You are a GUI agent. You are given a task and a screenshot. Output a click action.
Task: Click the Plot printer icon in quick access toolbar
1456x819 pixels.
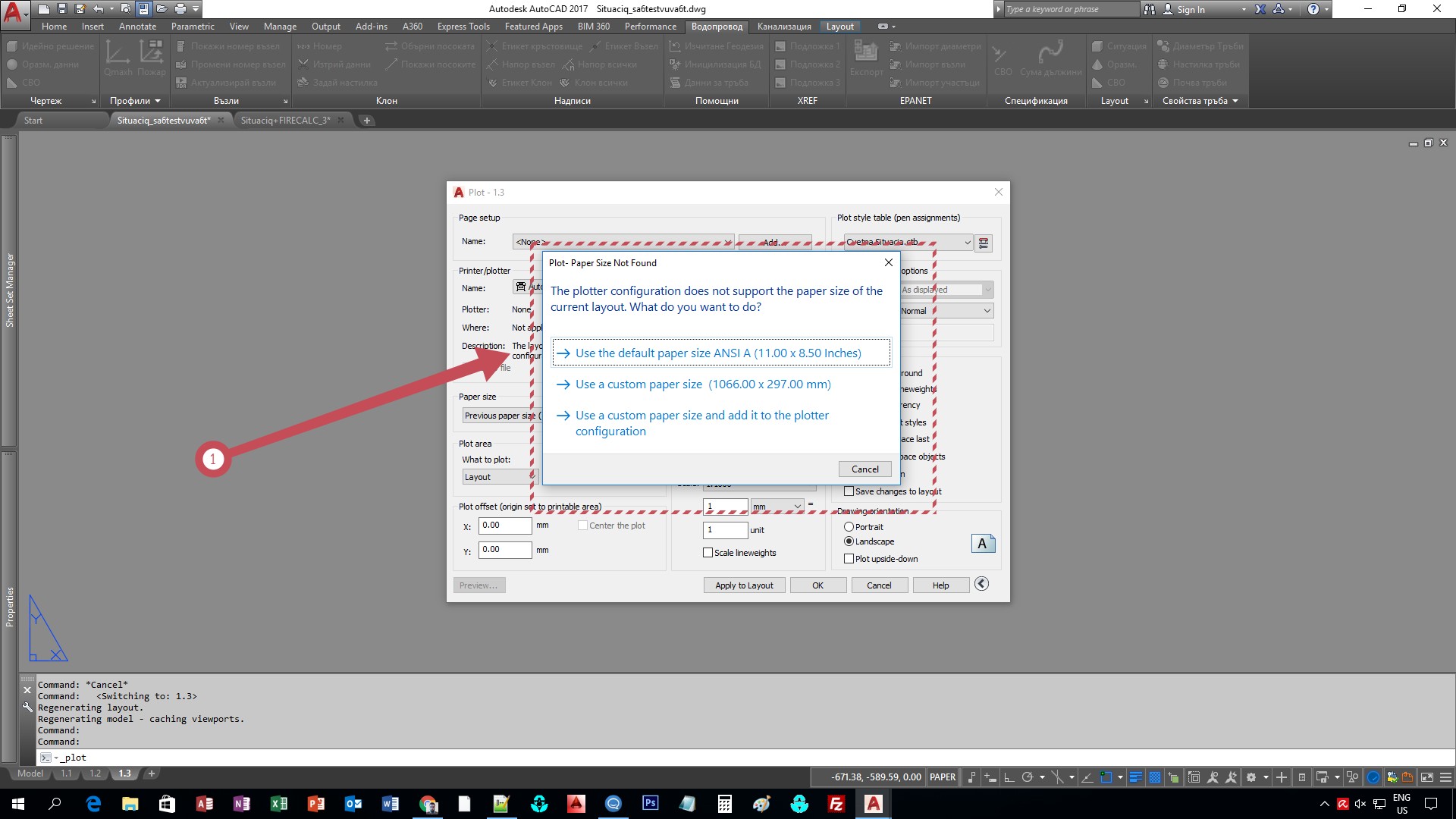180,9
